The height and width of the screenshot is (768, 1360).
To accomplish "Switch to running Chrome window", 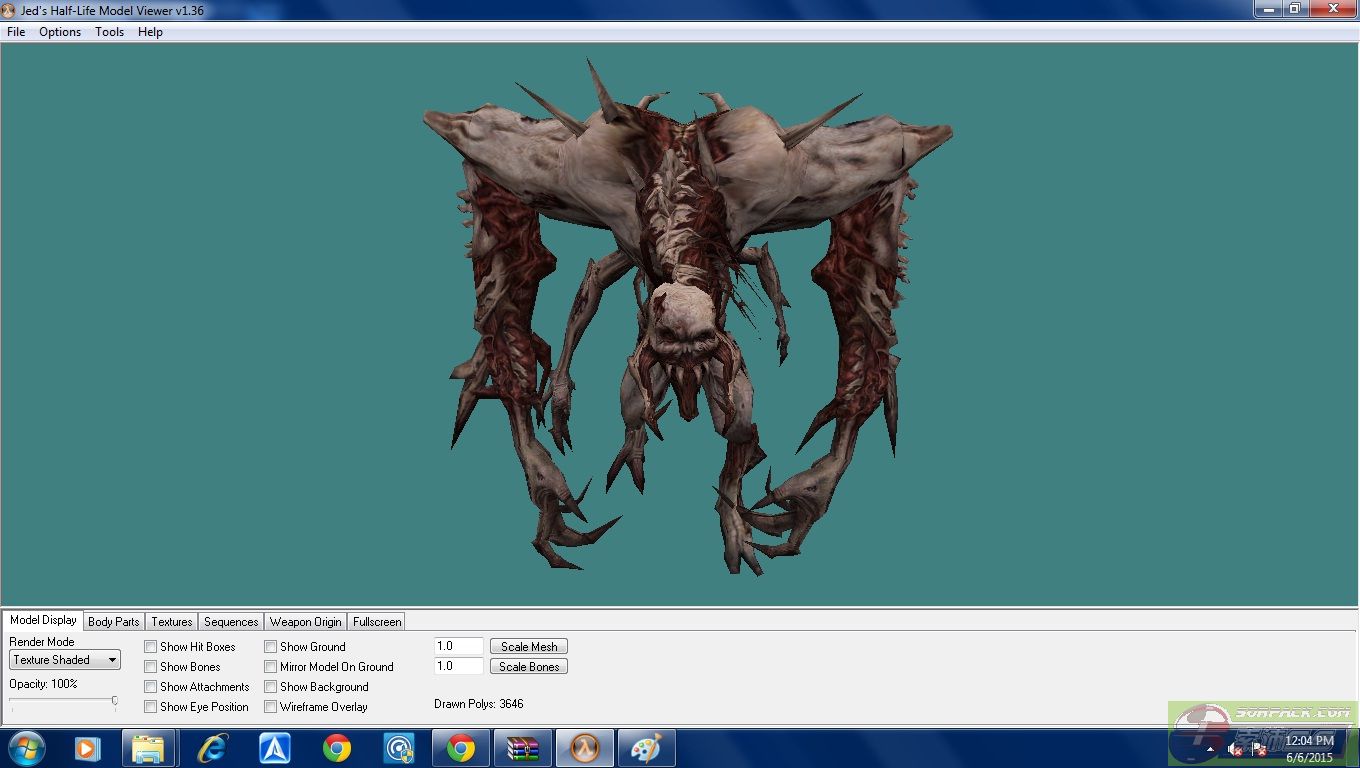I will pos(461,748).
